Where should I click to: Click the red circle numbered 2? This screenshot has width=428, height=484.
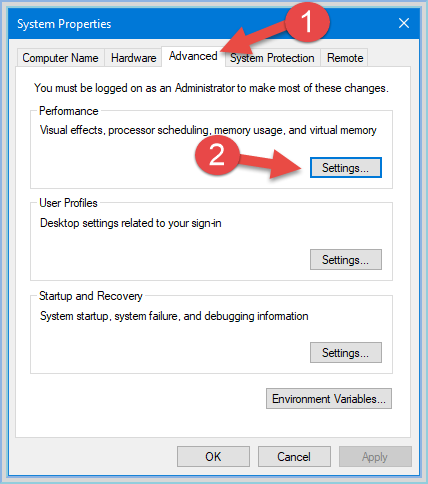217,156
